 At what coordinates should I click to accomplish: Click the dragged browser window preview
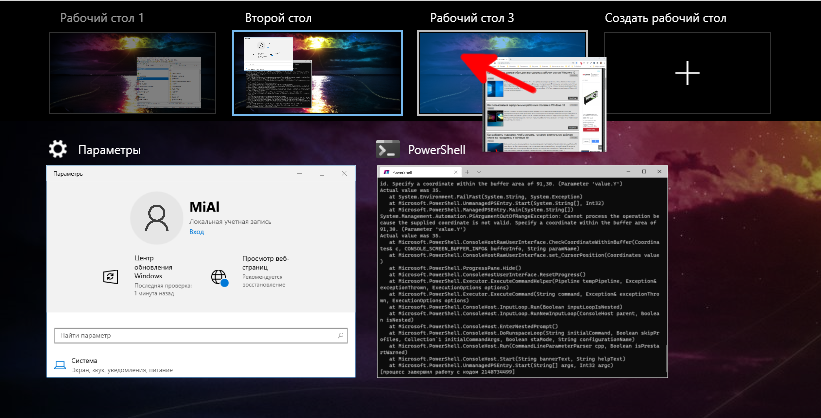[546, 105]
